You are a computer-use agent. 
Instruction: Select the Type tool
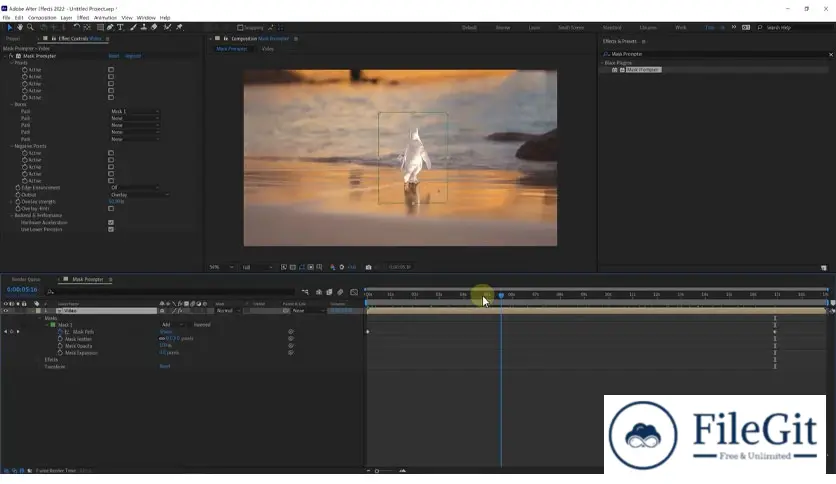tap(120, 27)
